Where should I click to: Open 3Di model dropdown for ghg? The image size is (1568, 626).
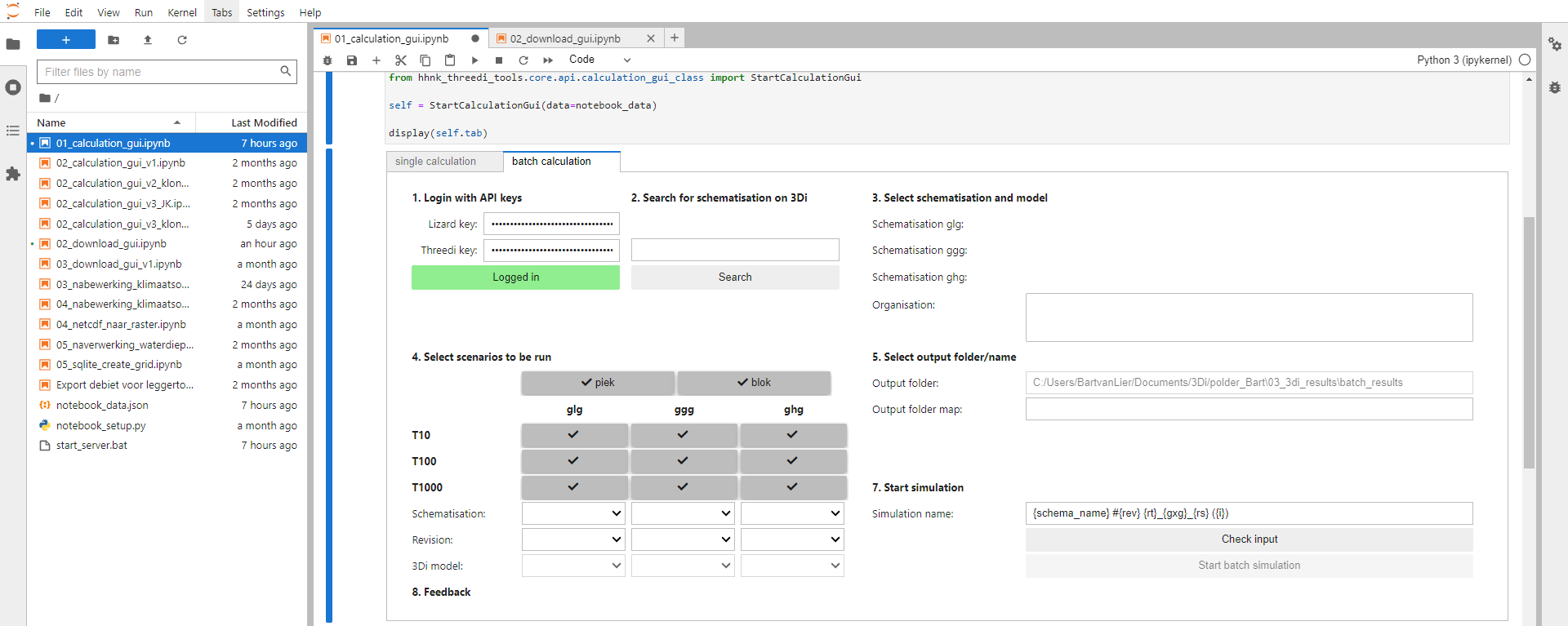(792, 566)
